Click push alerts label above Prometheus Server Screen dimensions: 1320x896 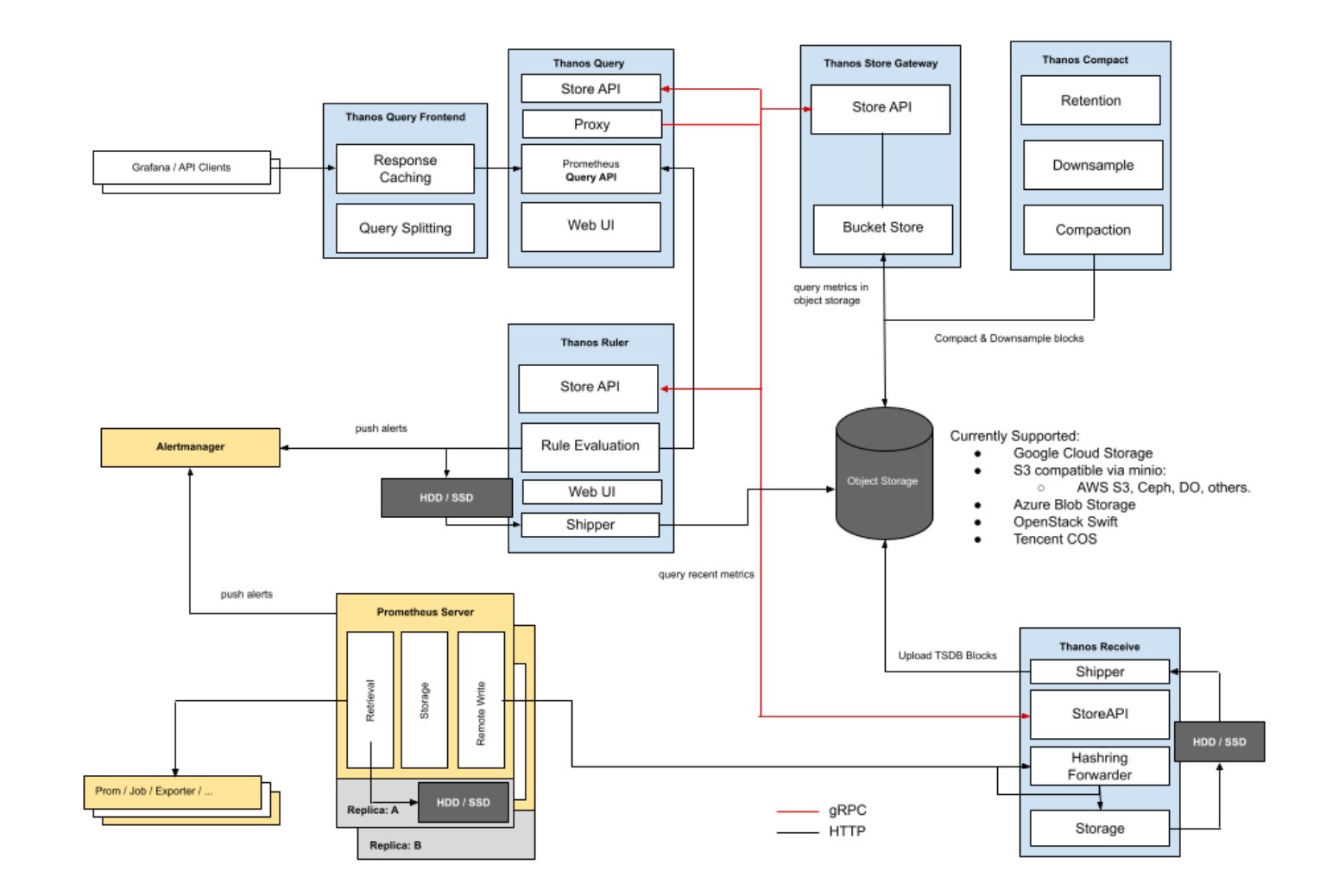pyautogui.click(x=246, y=595)
